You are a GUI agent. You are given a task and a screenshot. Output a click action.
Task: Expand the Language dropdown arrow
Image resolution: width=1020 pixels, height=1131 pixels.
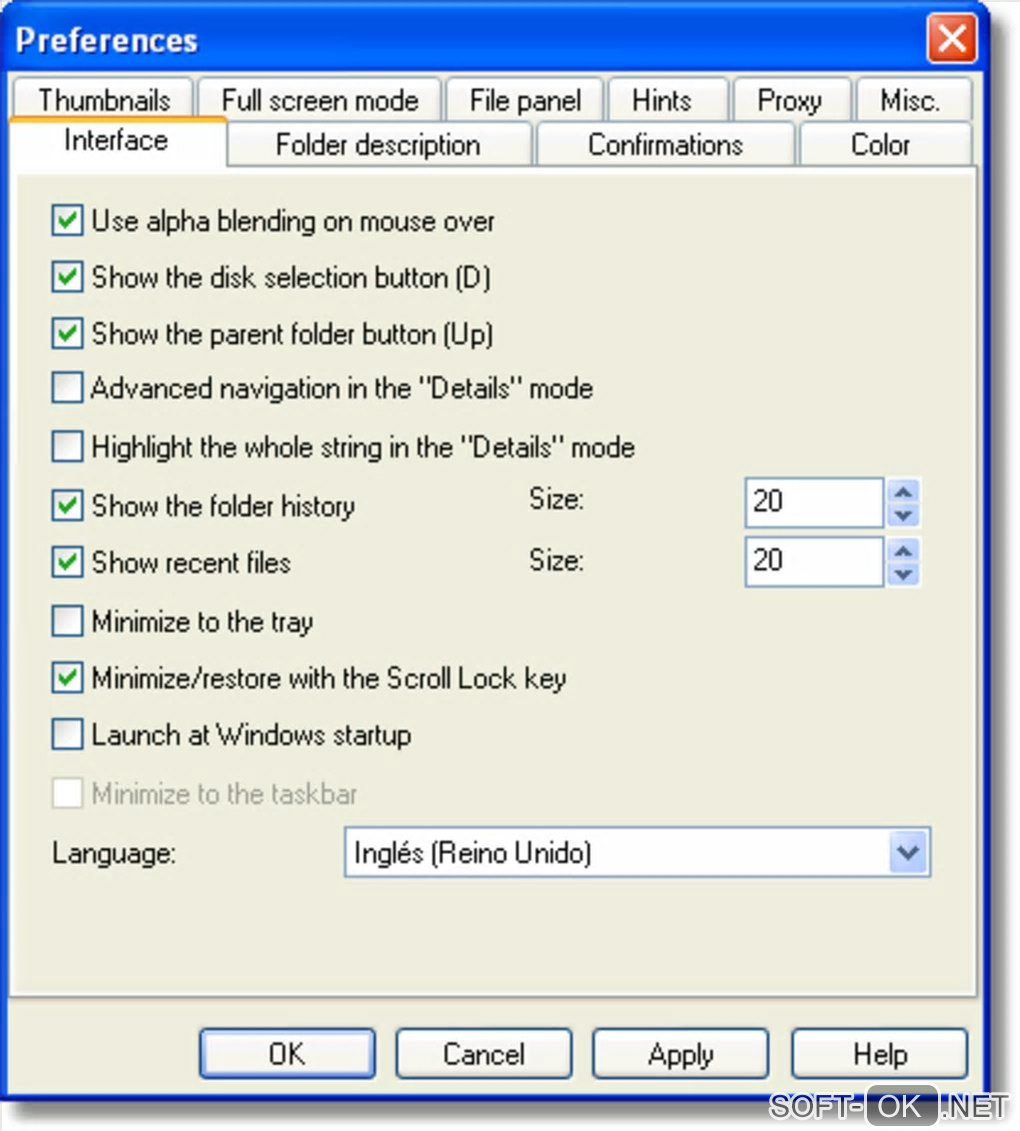pos(908,853)
